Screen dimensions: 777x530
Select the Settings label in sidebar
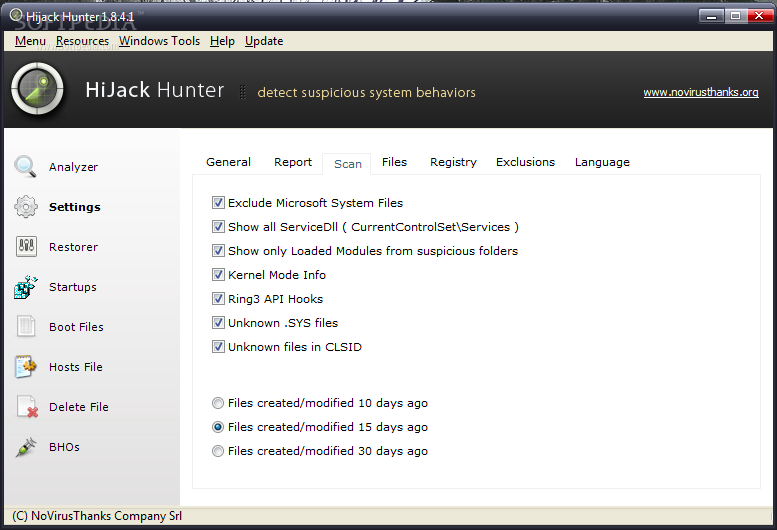click(75, 207)
